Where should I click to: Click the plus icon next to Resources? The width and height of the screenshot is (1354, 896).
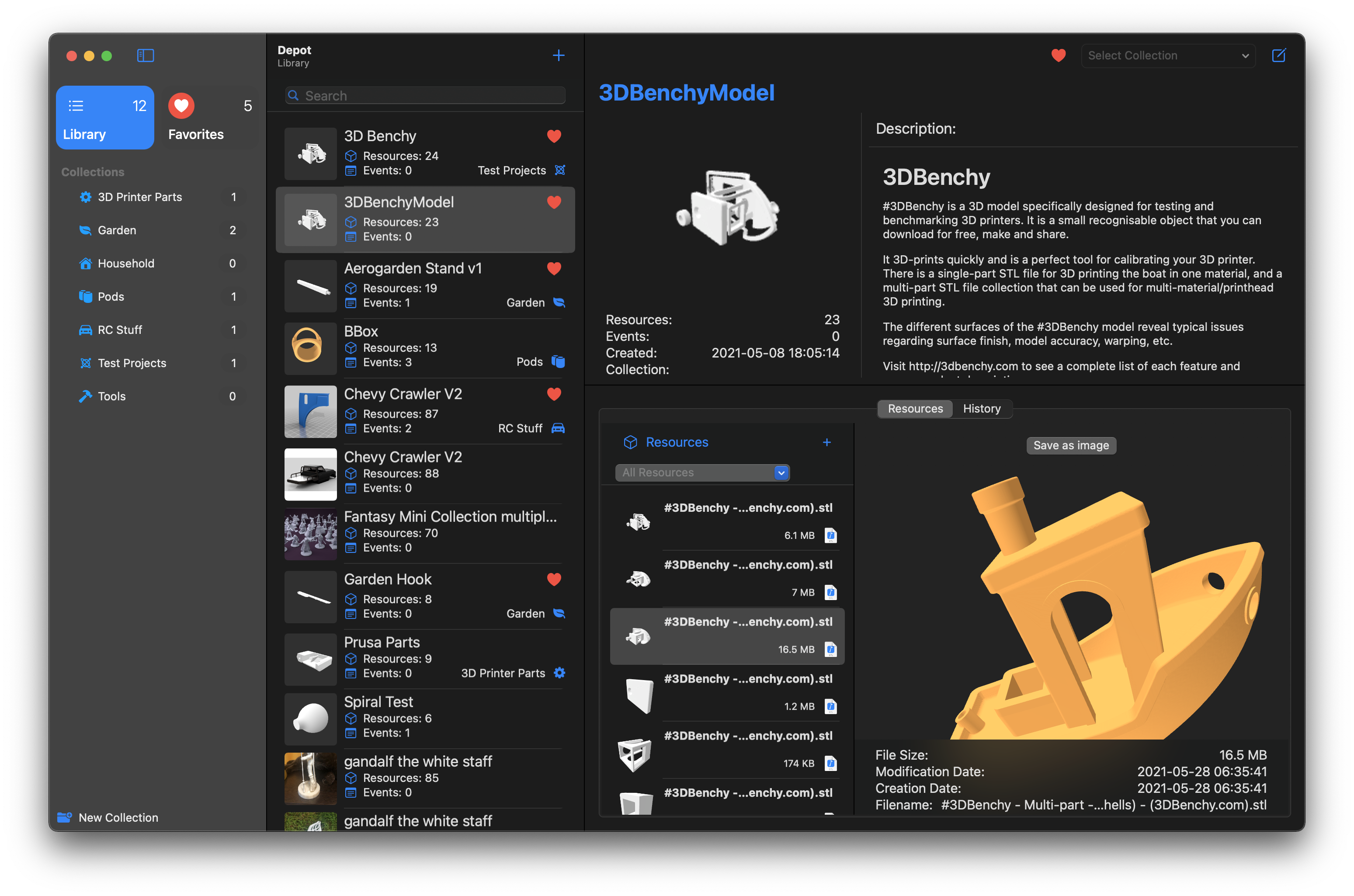click(x=826, y=442)
